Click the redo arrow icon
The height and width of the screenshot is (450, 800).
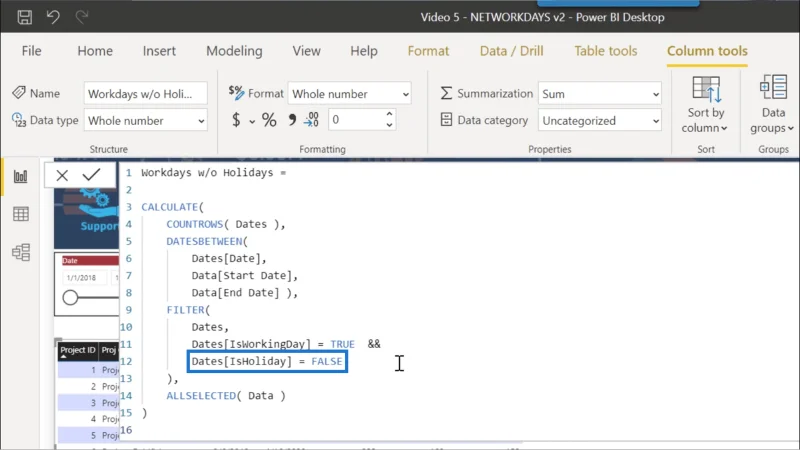point(82,17)
